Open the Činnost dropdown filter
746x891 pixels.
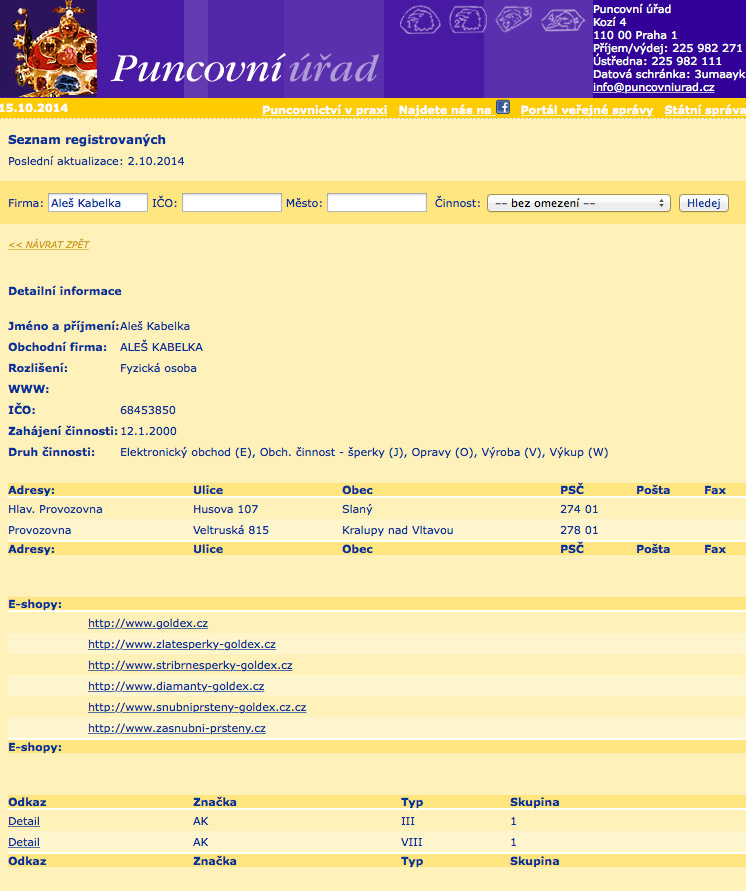pos(578,203)
